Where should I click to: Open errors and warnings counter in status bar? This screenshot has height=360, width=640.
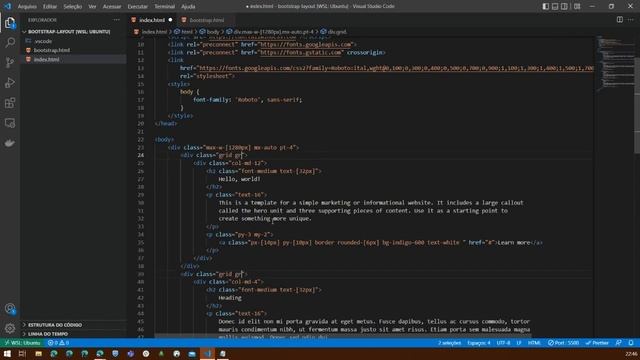[58, 343]
